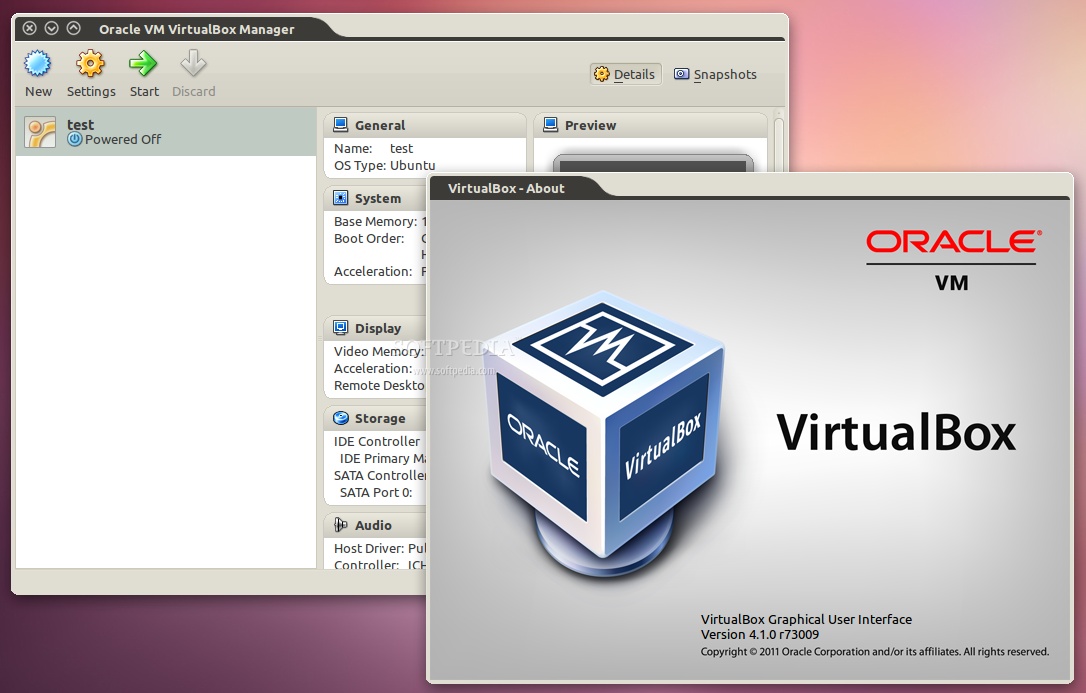Screen dimensions: 1086x693
Task: Click 'VirtualBox Graphical User Interface' text
Action: (x=806, y=619)
